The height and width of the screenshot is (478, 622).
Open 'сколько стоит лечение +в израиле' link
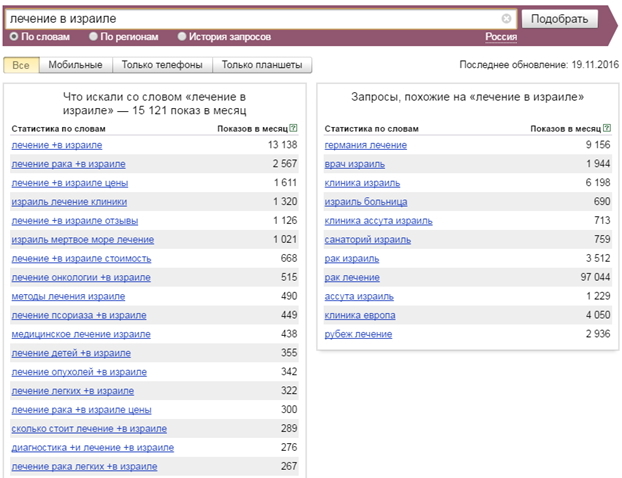89,429
